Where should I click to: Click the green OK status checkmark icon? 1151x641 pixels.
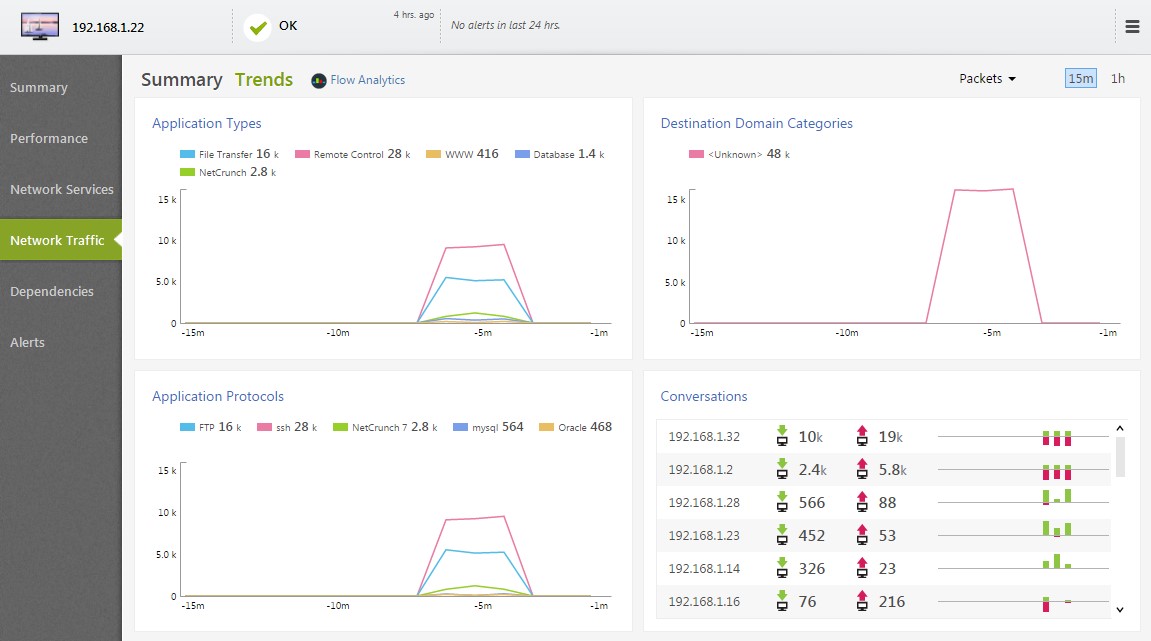click(x=258, y=27)
